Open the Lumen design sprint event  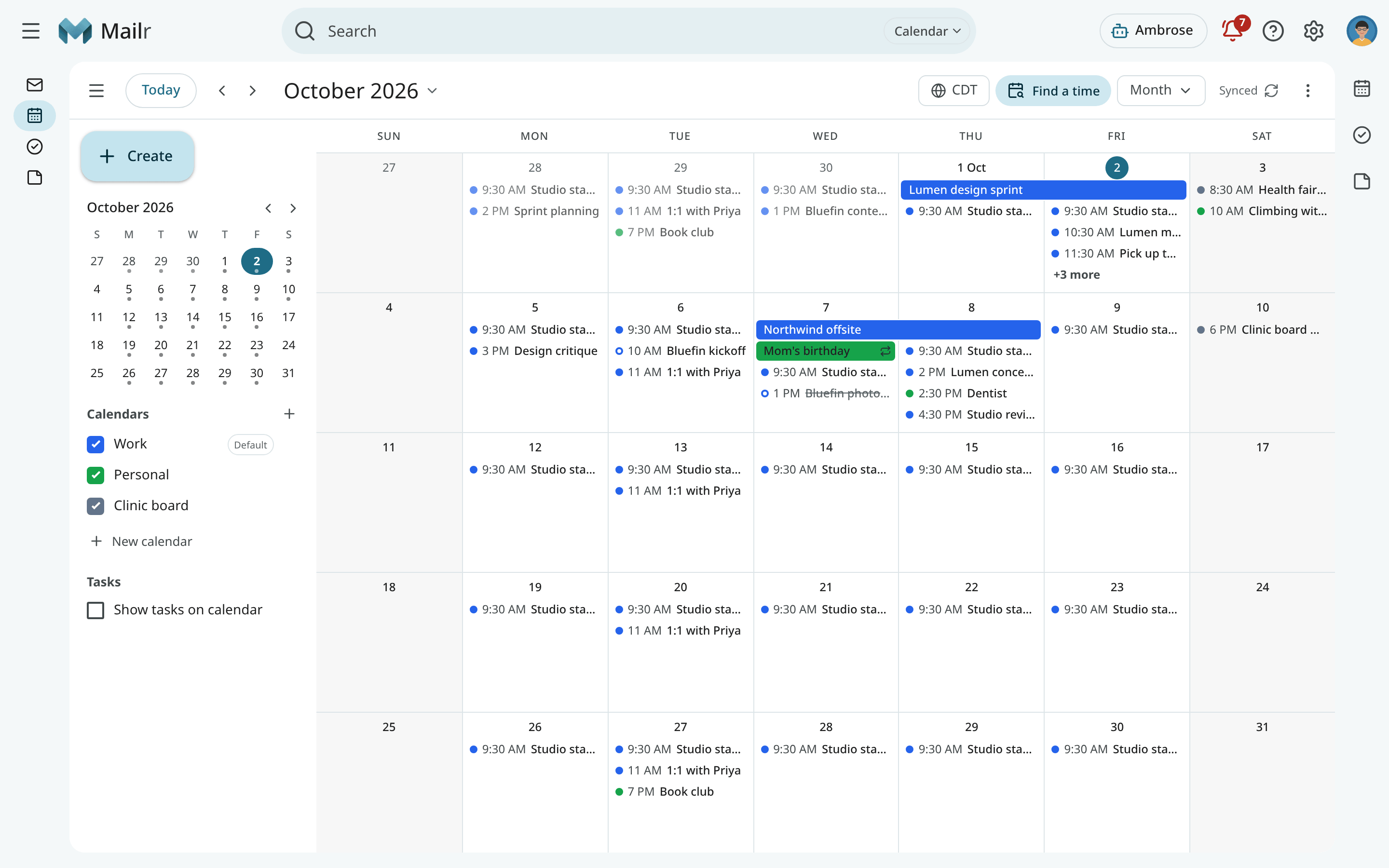tap(1043, 190)
